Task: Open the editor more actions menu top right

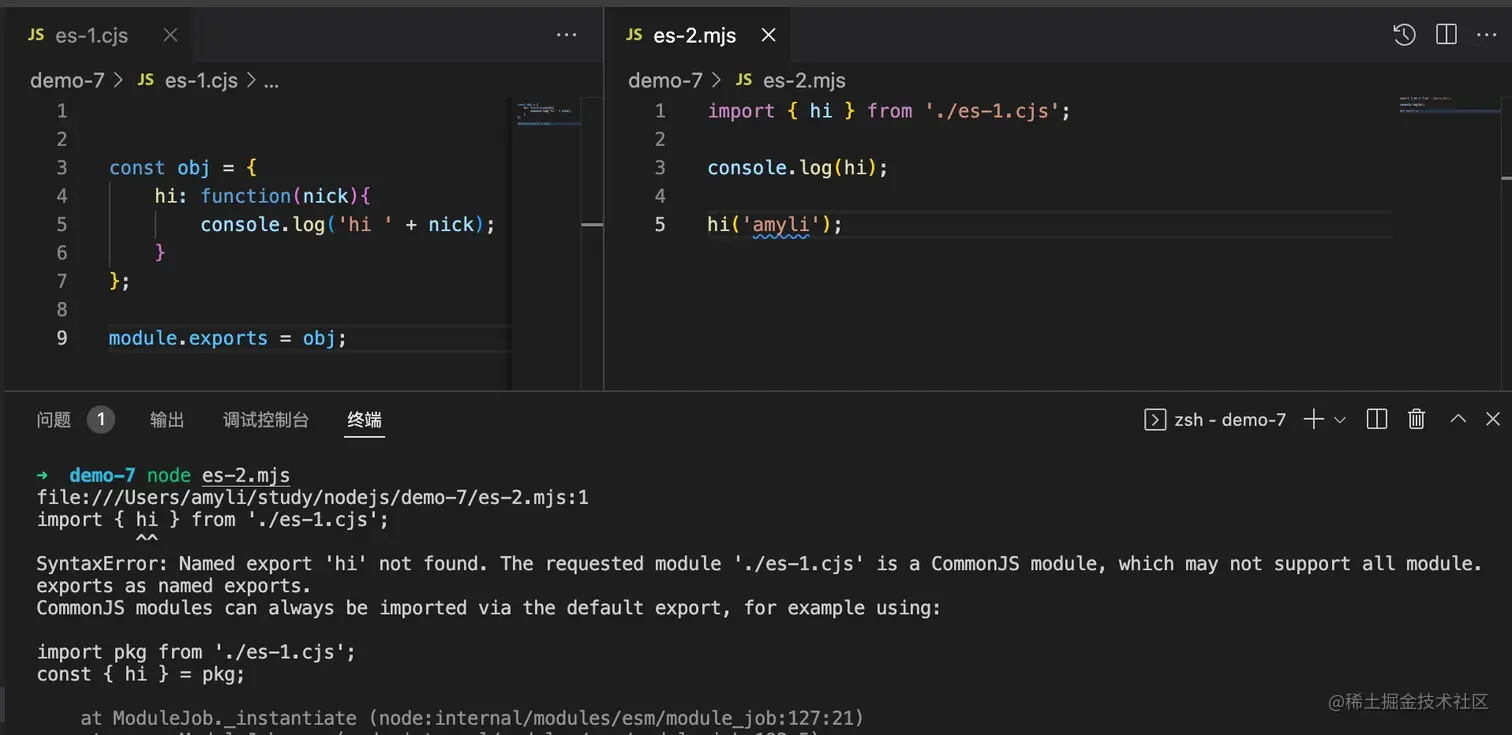Action: (1488, 34)
